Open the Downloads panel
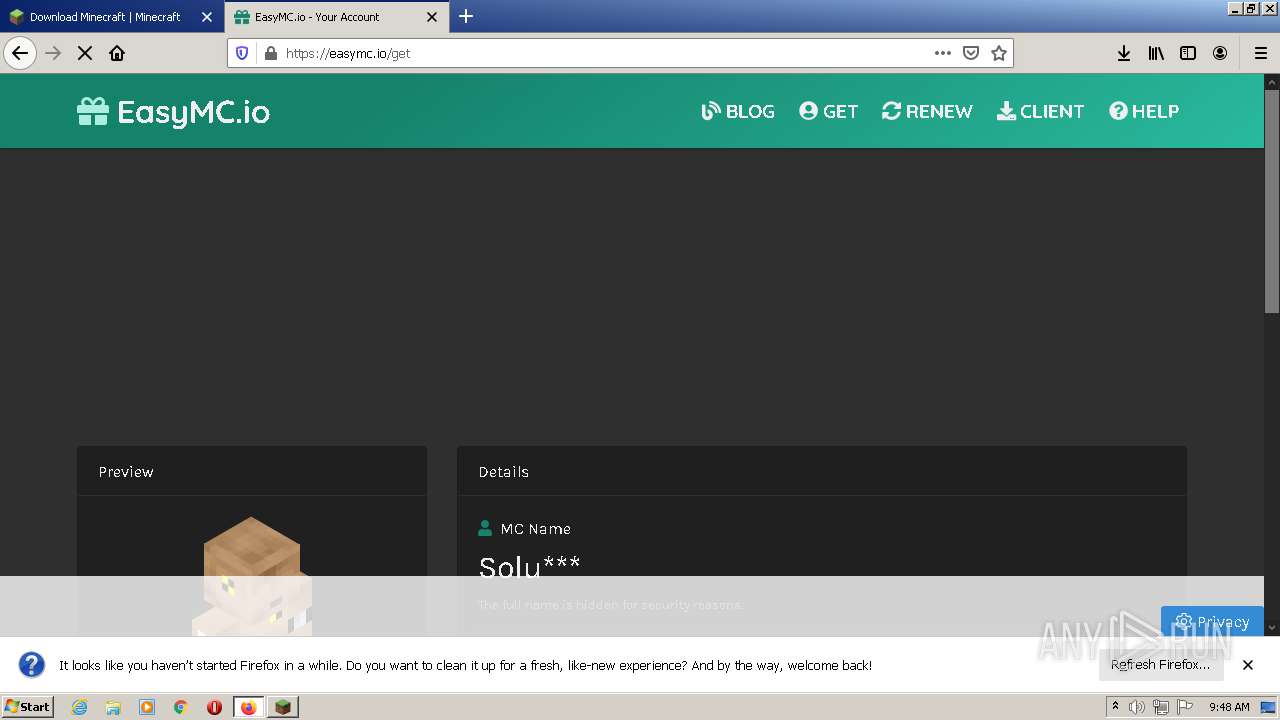The height and width of the screenshot is (720, 1280). [x=1124, y=53]
